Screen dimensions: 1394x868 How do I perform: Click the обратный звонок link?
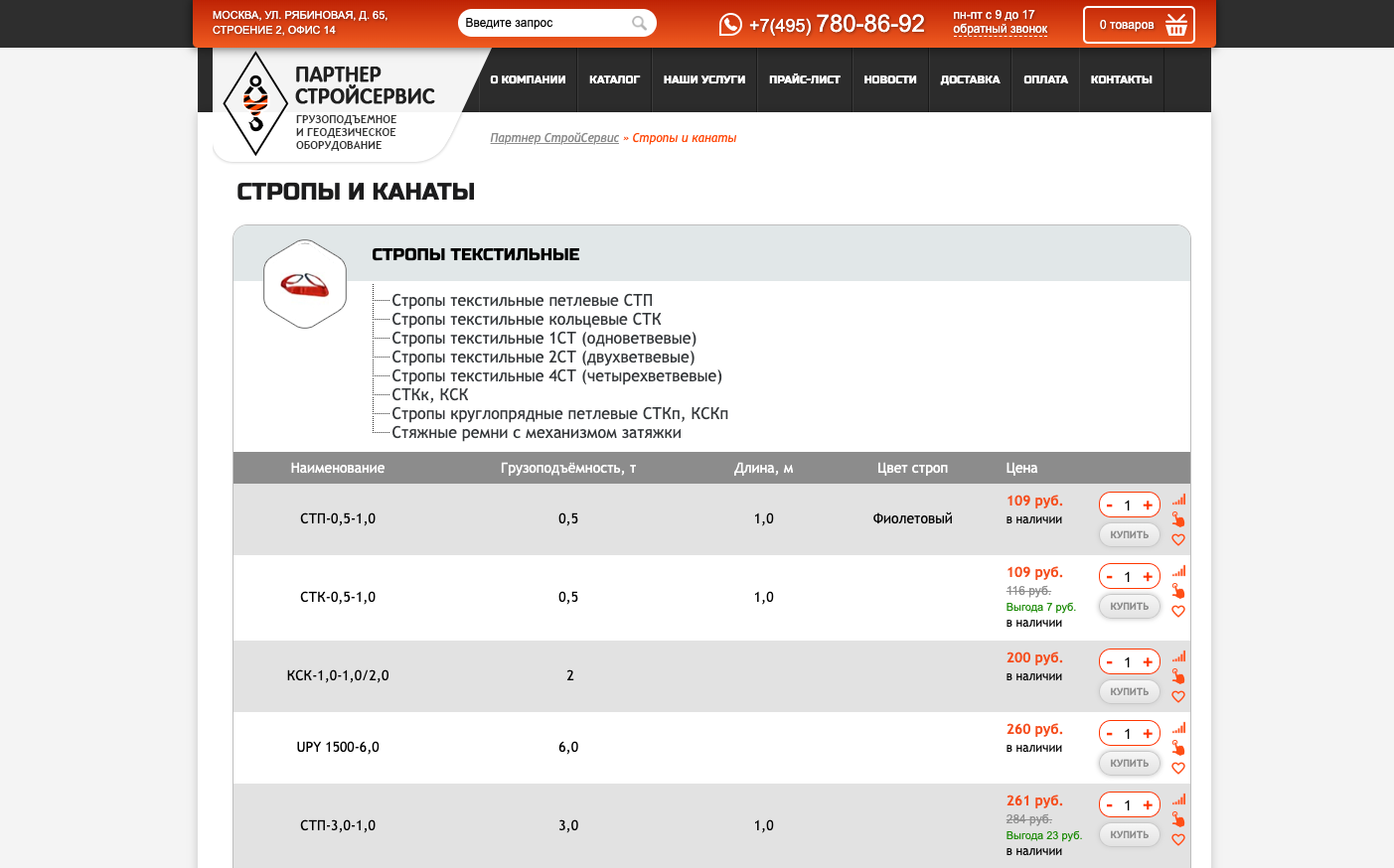click(x=1000, y=30)
